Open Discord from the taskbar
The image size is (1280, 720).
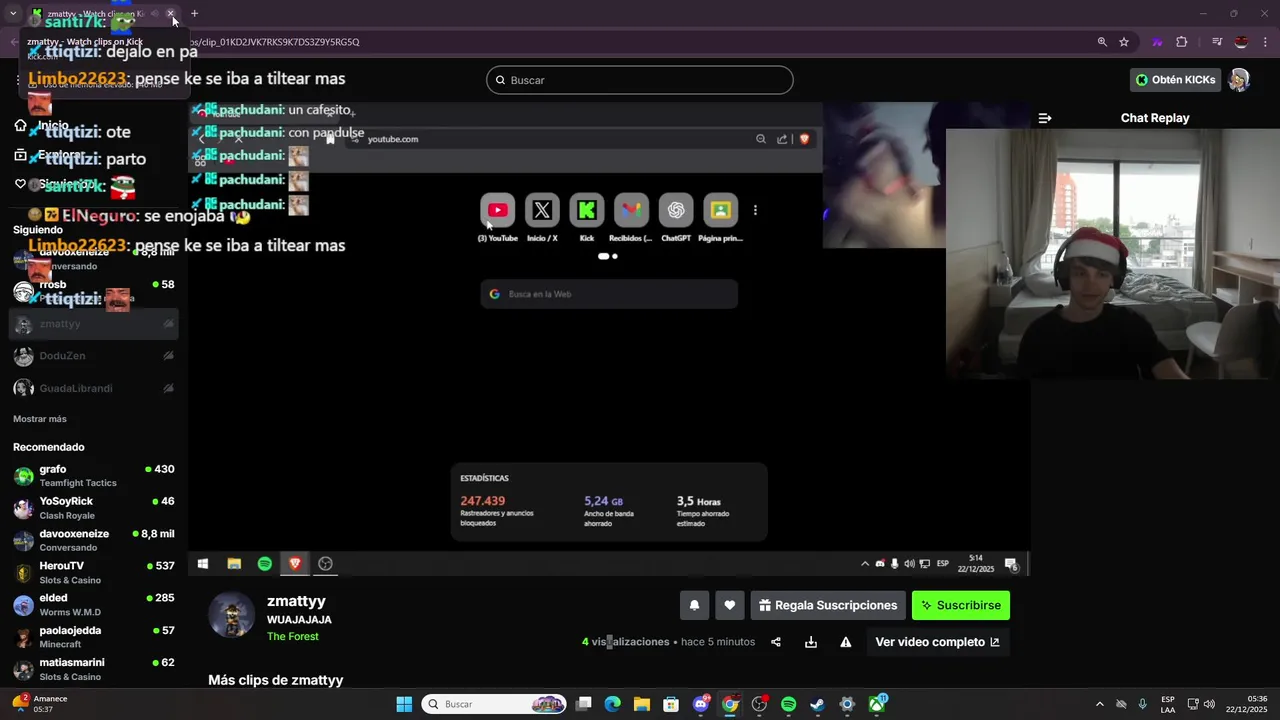[701, 704]
